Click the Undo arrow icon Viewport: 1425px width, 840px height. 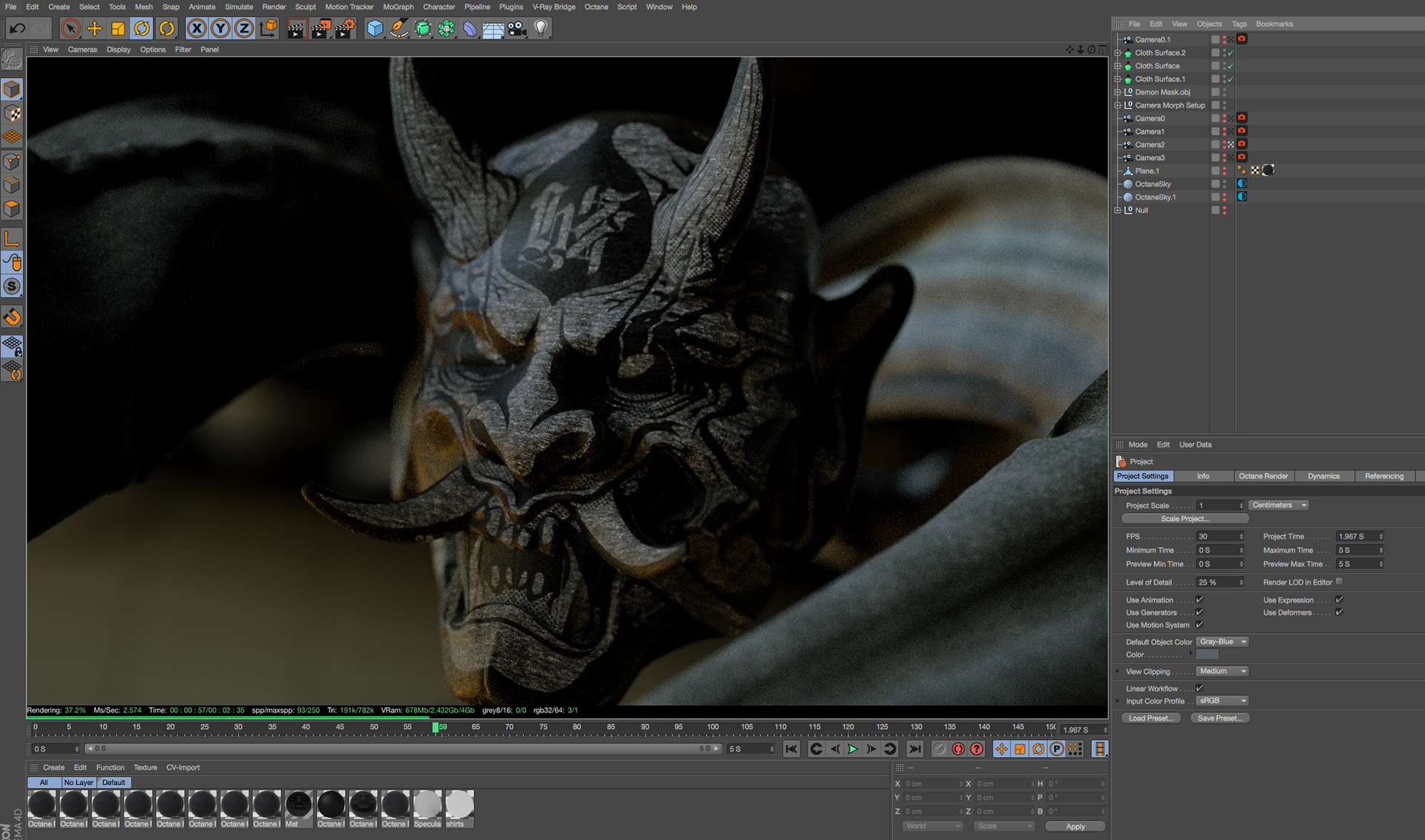coord(18,29)
